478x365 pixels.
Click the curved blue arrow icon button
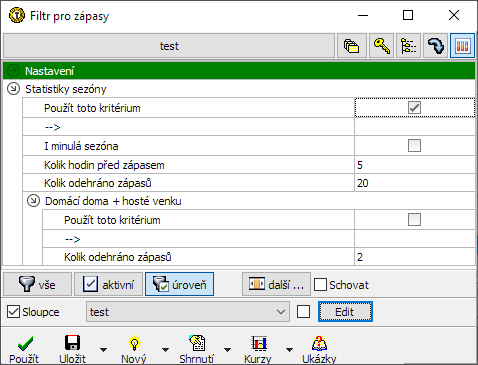pos(435,46)
